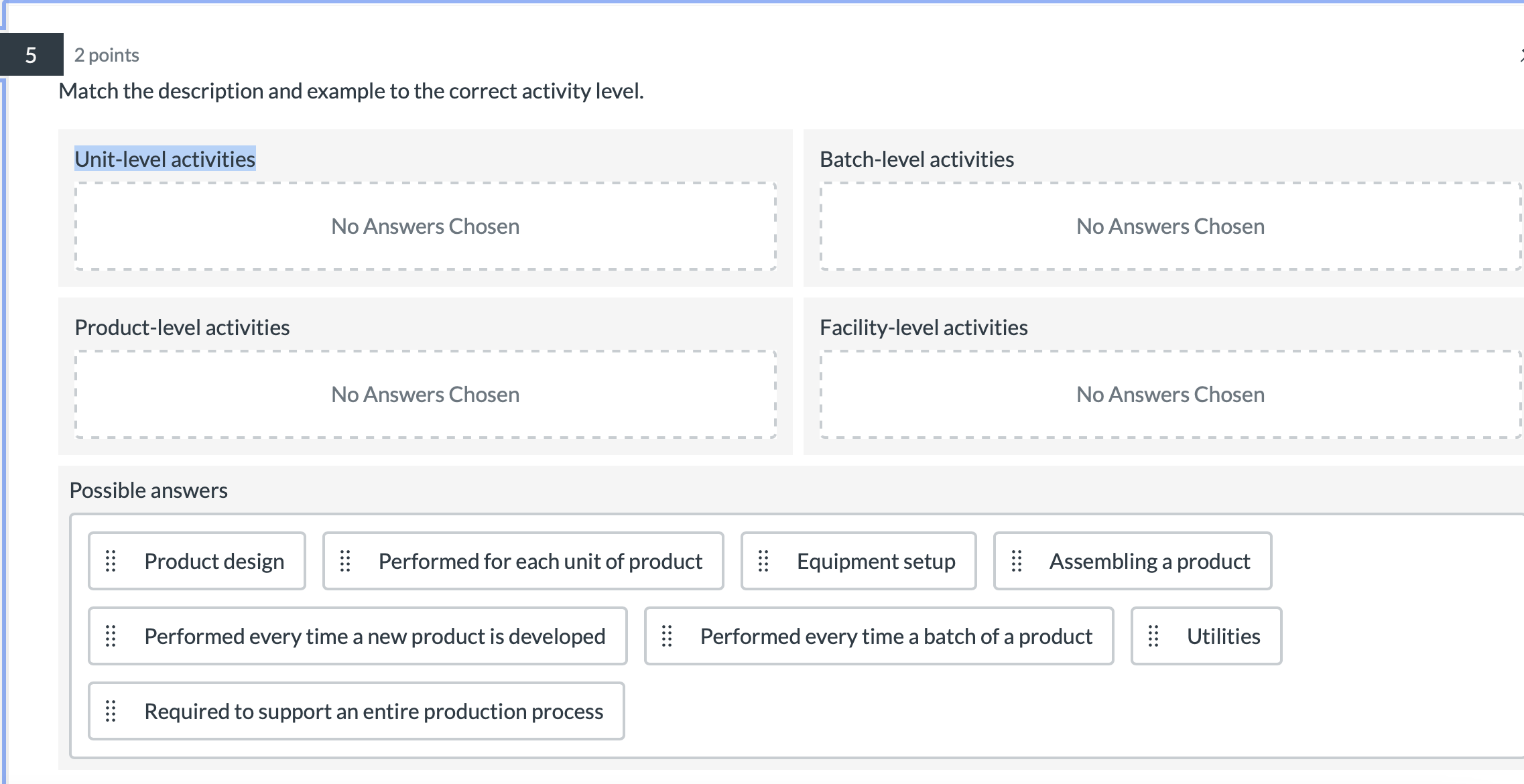Click drag handle on batch of a product

pos(667,636)
